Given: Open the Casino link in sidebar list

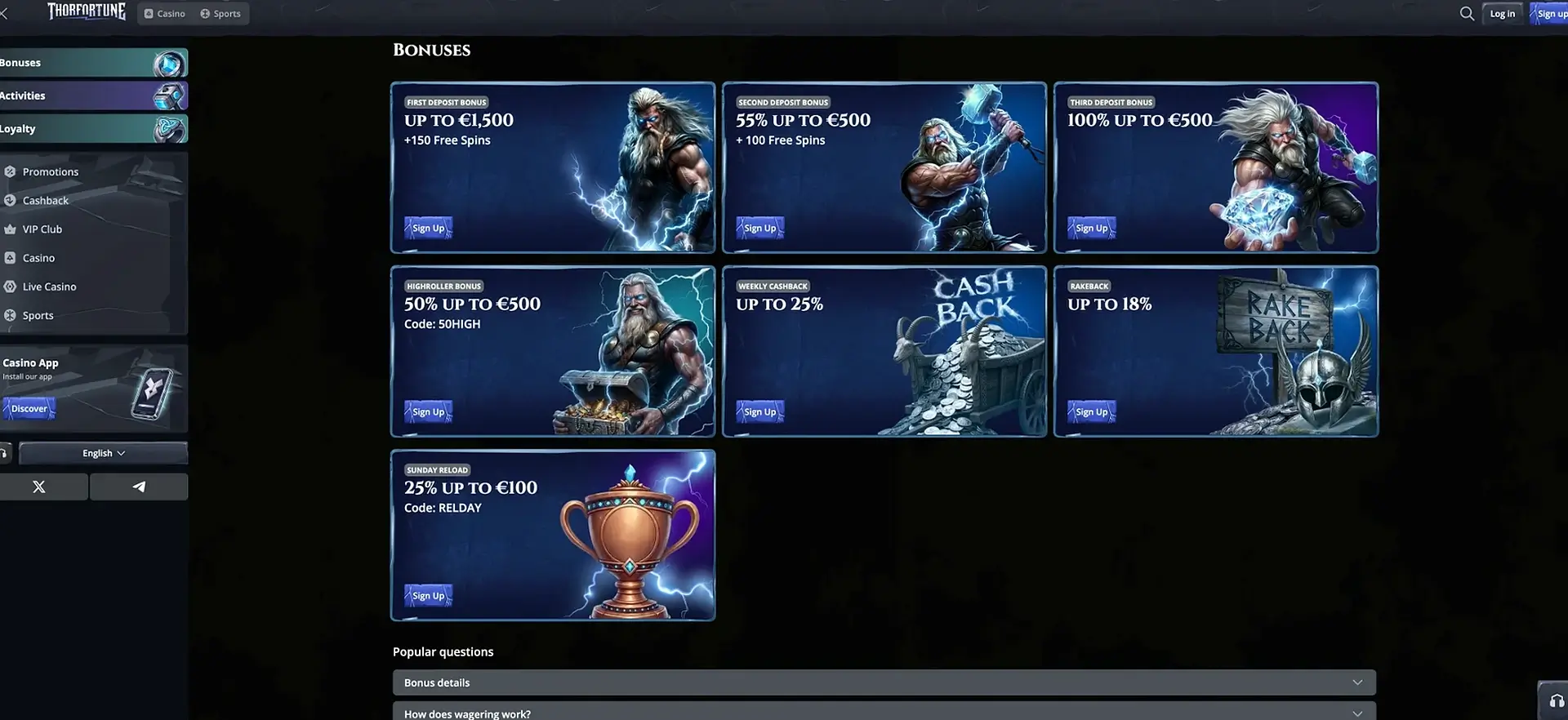Looking at the screenshot, I should point(38,258).
